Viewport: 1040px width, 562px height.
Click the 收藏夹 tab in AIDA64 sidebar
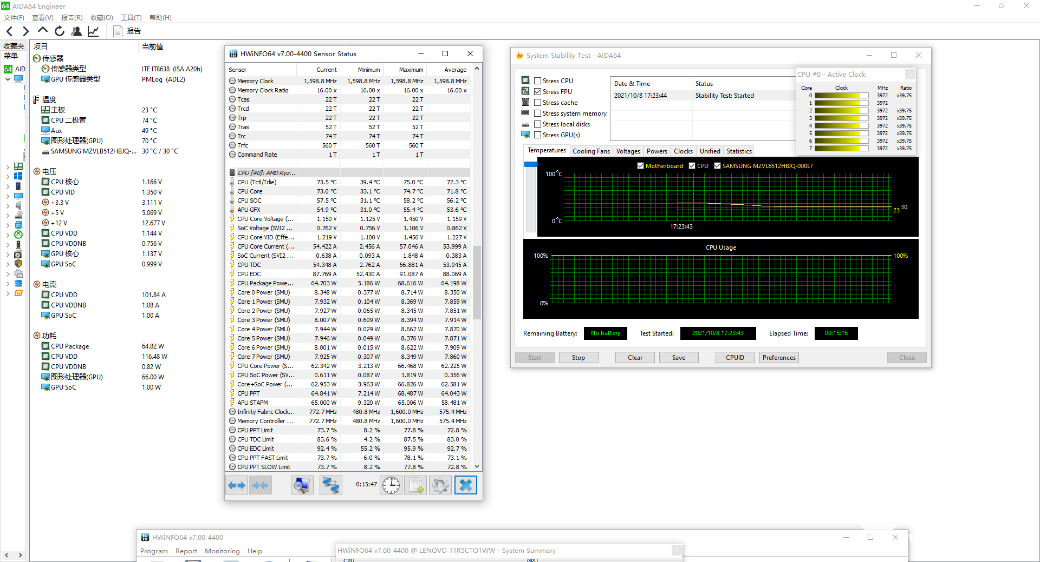click(14, 46)
